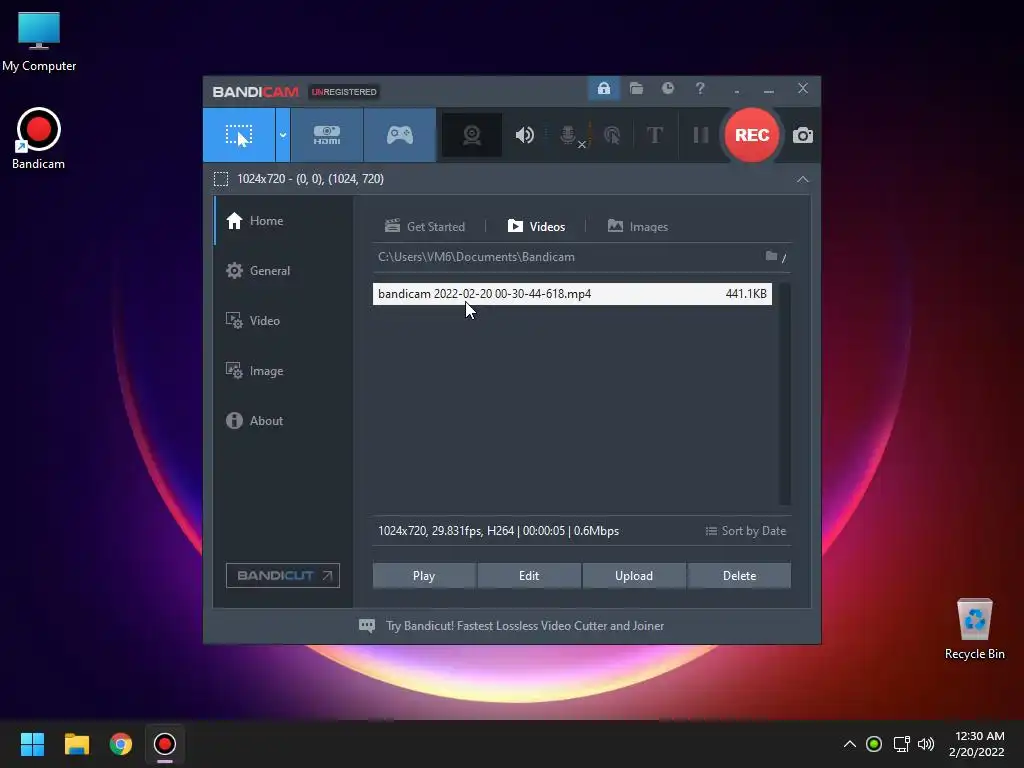Open the network tray icon

tap(901, 744)
